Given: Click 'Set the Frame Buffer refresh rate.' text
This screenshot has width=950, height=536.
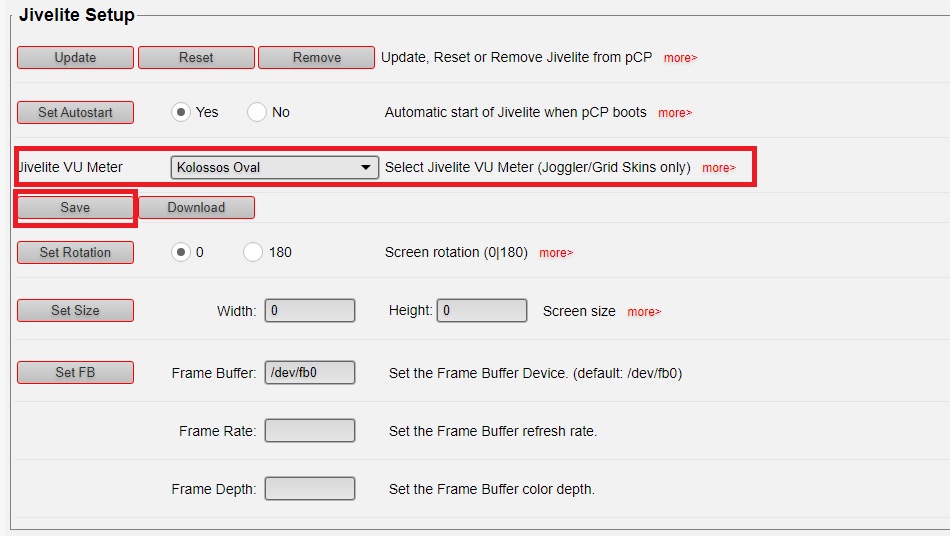Looking at the screenshot, I should tap(493, 431).
